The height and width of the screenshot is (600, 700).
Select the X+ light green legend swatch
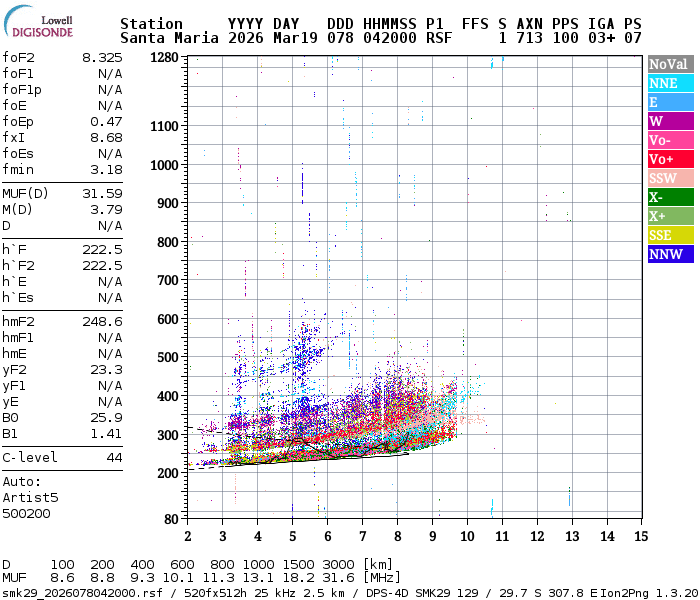[671, 216]
